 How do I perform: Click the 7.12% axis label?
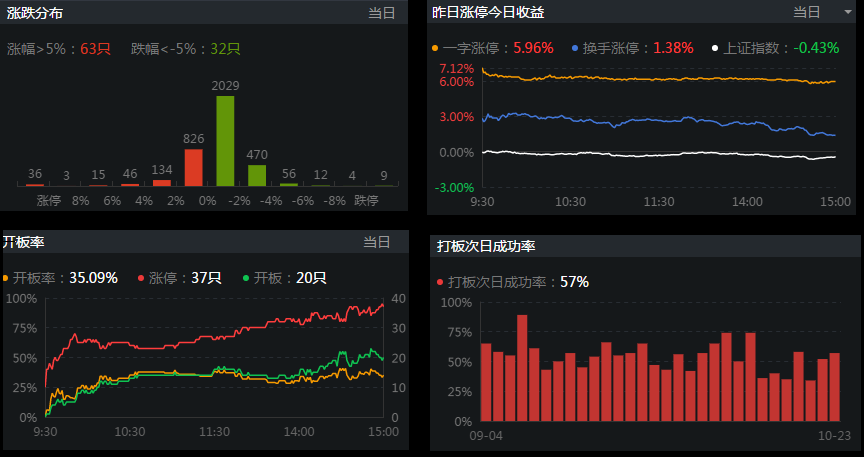tap(456, 69)
